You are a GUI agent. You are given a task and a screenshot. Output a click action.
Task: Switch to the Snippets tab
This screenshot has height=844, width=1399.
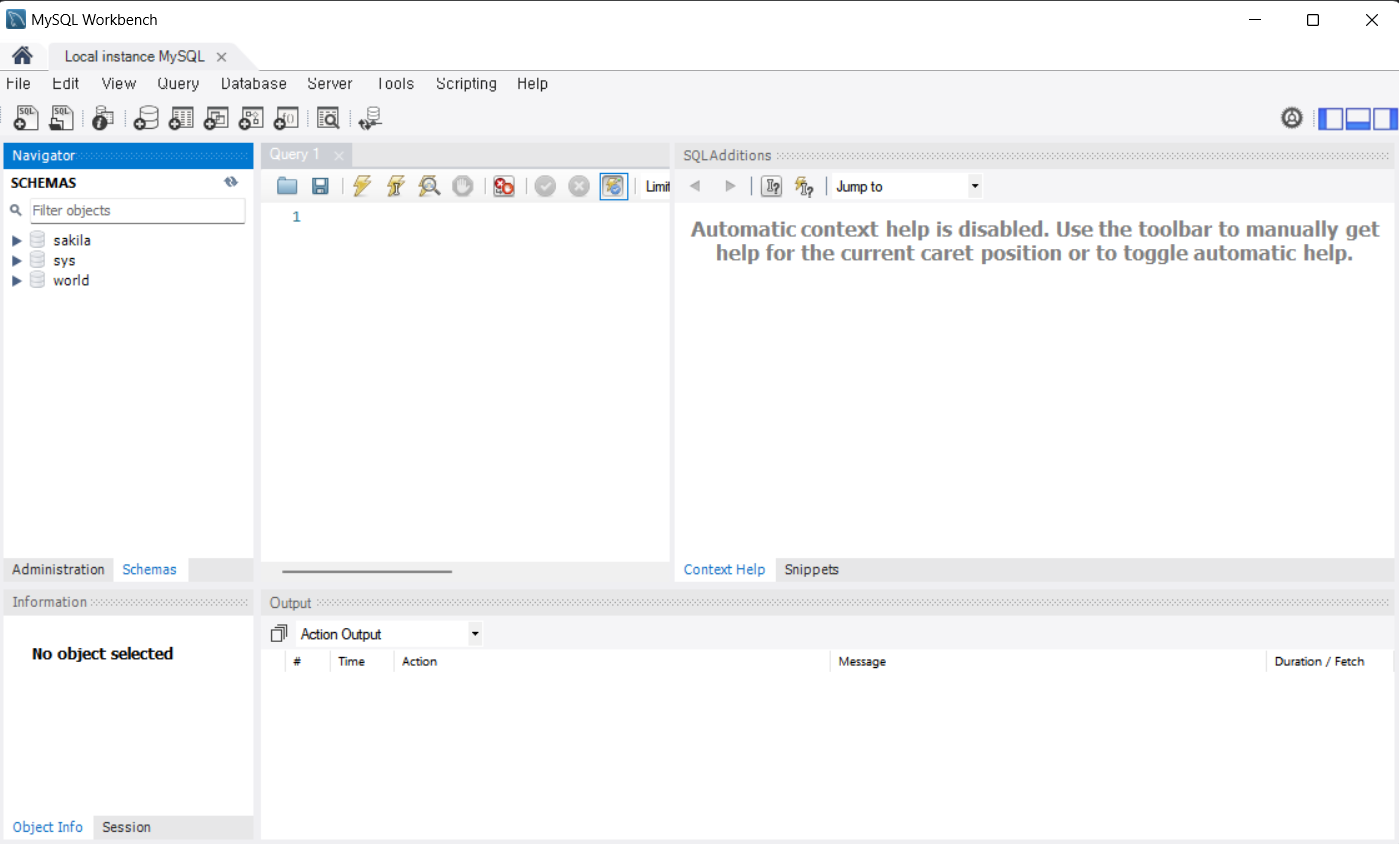point(812,569)
